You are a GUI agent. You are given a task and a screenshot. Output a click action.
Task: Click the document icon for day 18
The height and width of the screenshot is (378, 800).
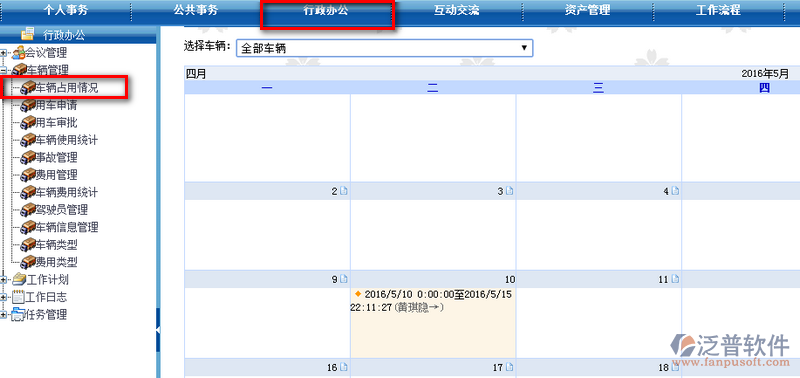click(x=675, y=367)
